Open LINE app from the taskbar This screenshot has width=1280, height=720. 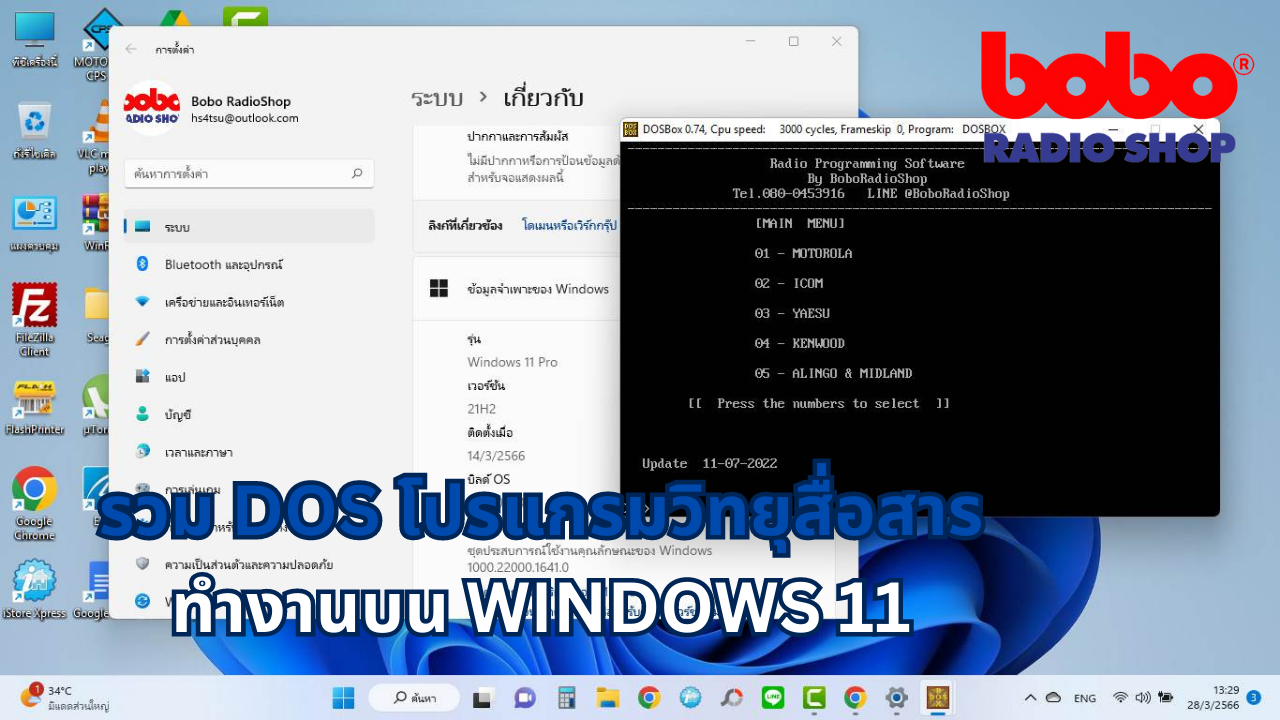point(773,697)
